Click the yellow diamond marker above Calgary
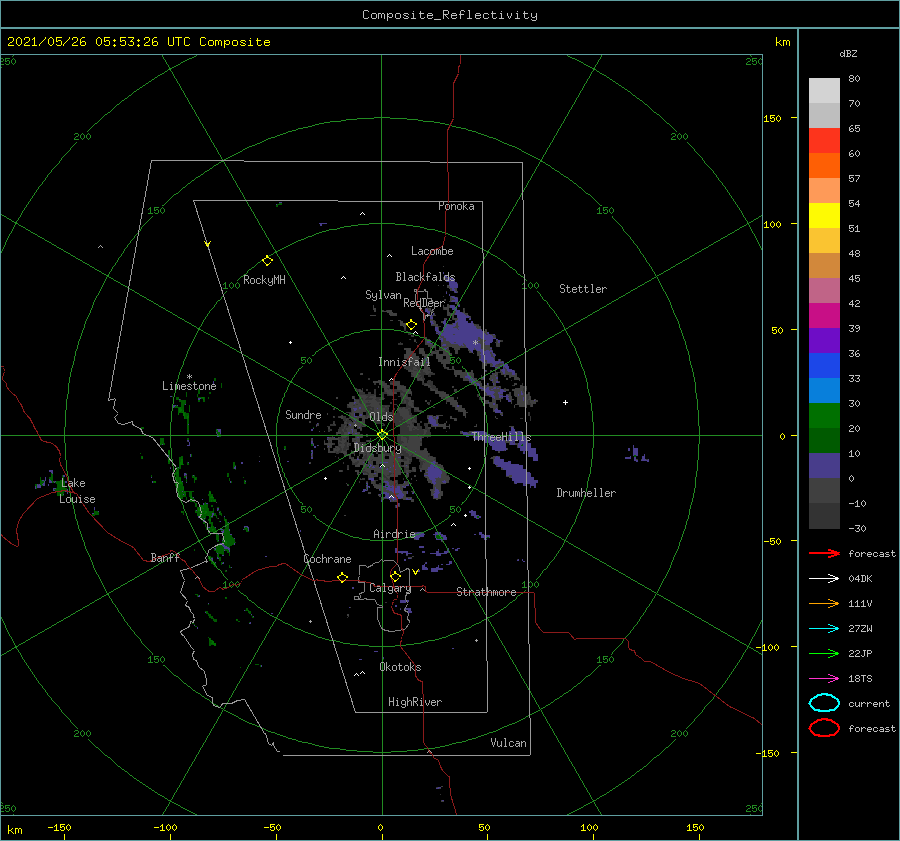The height and width of the screenshot is (841, 900). (x=395, y=576)
